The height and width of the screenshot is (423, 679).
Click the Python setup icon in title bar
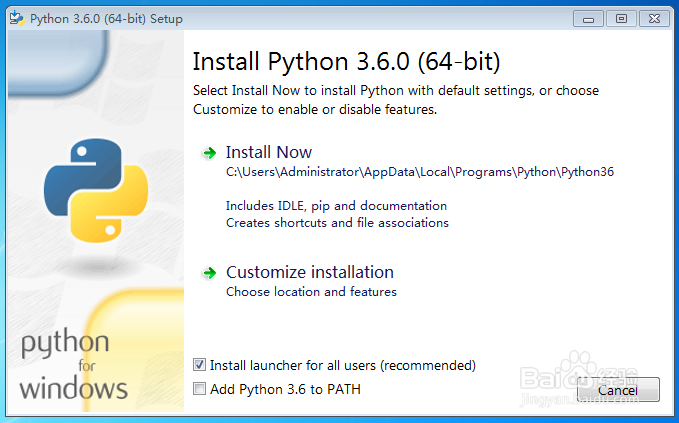pyautogui.click(x=17, y=18)
